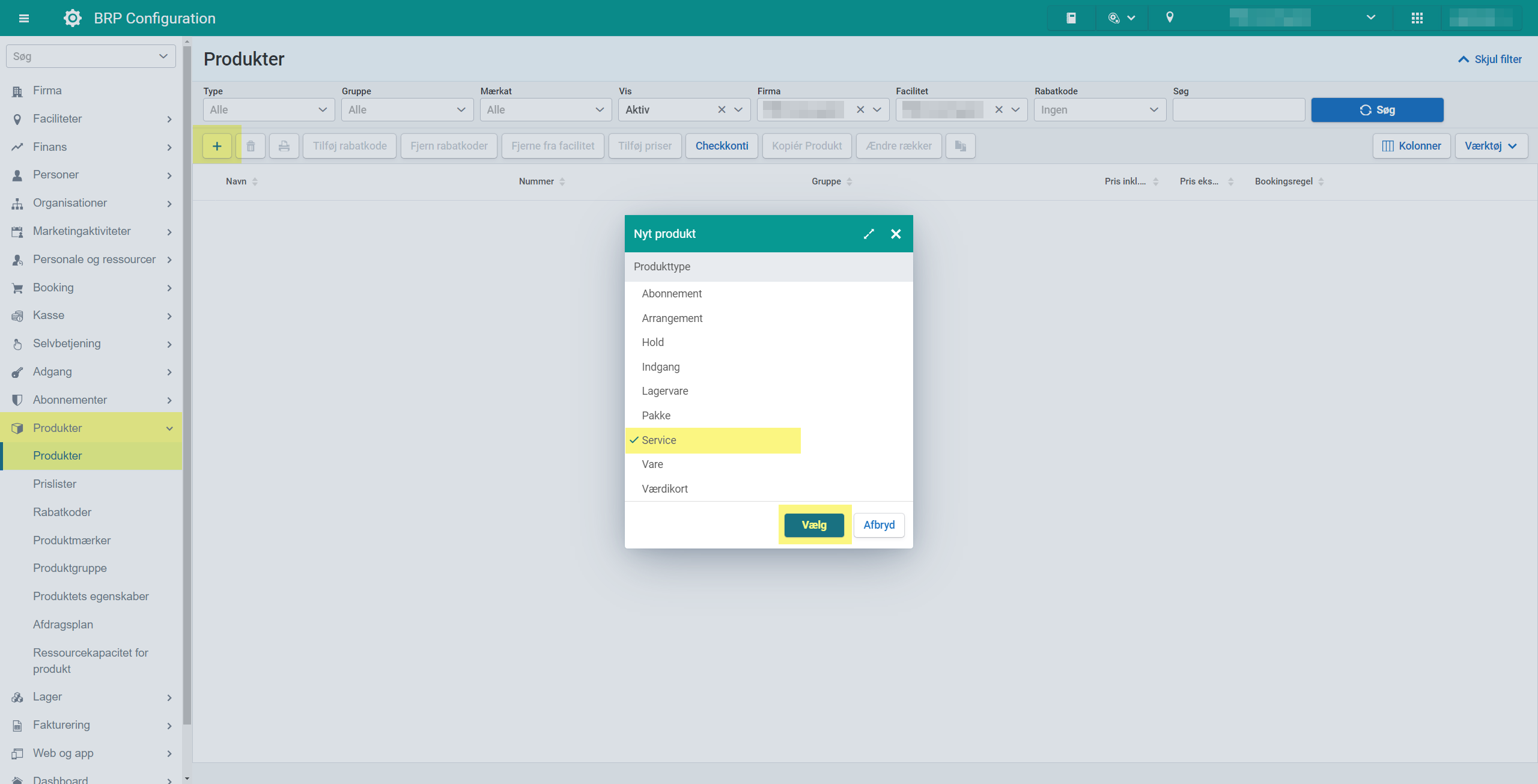Open the Værktøj dropdown
This screenshot has height=784, width=1538.
[1491, 146]
